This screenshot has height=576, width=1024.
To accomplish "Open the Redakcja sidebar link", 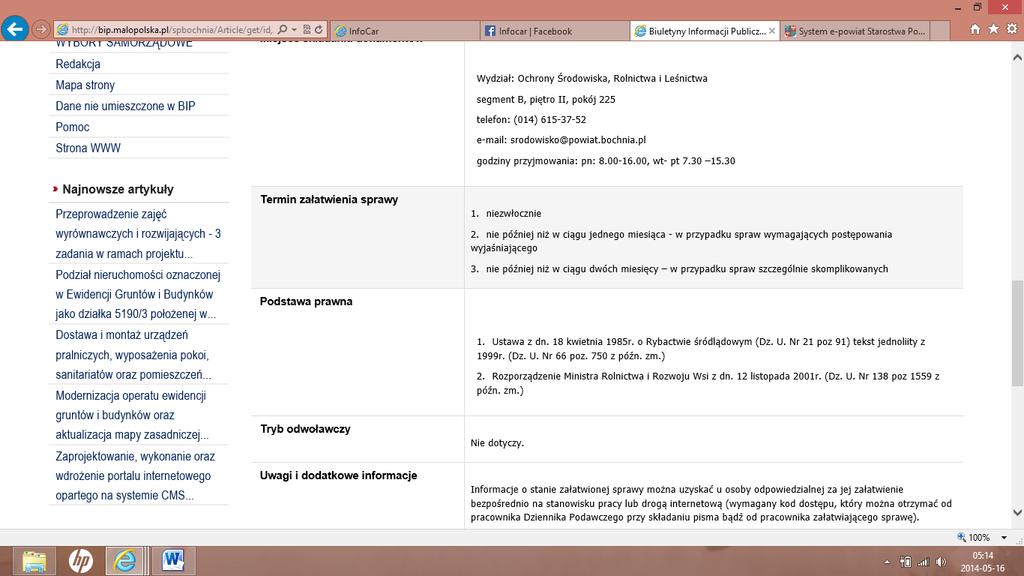I will point(78,64).
